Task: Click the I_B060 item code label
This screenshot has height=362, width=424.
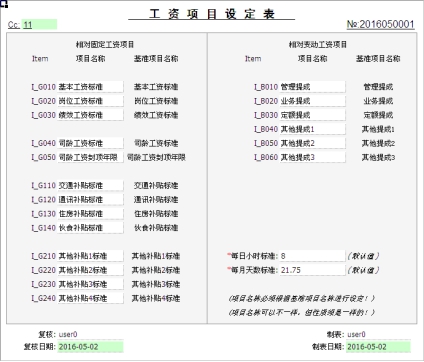Action: click(266, 157)
